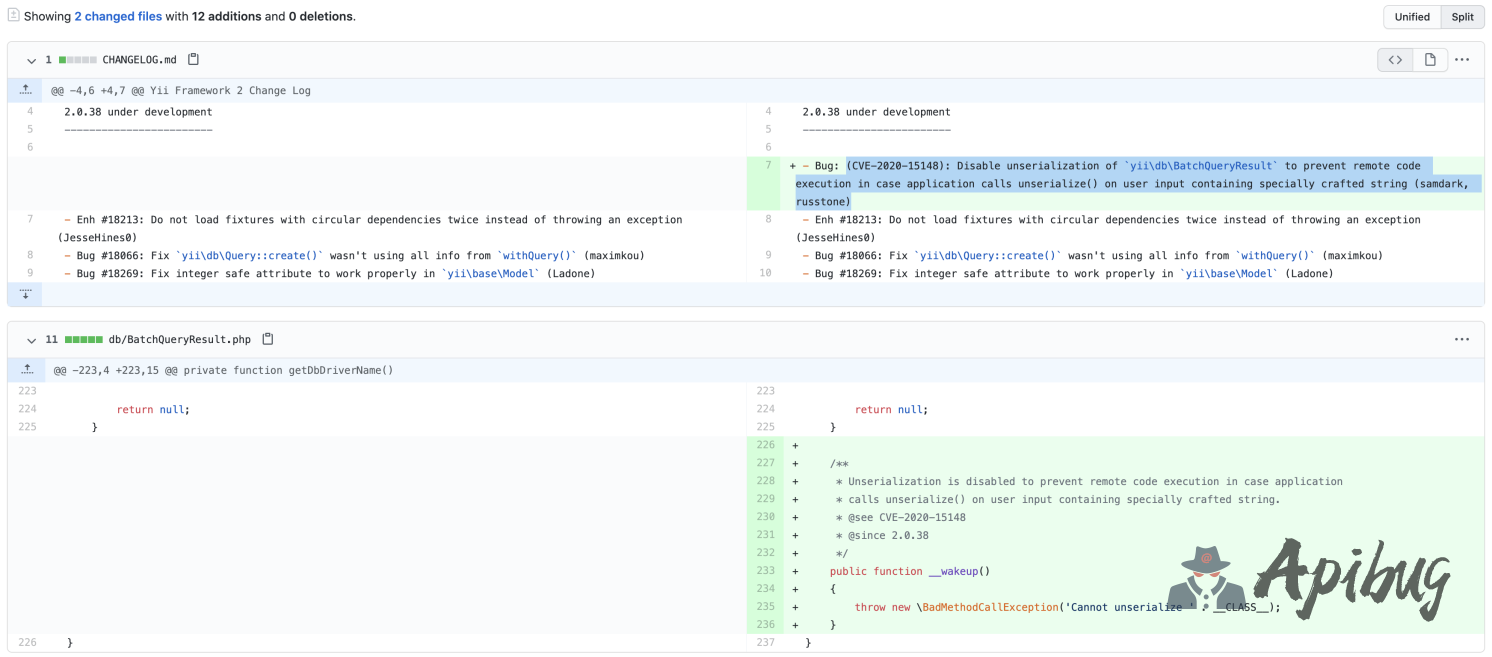
Task: Click the green diffstat squares for BatchQueryResult.php
Action: tap(83, 340)
